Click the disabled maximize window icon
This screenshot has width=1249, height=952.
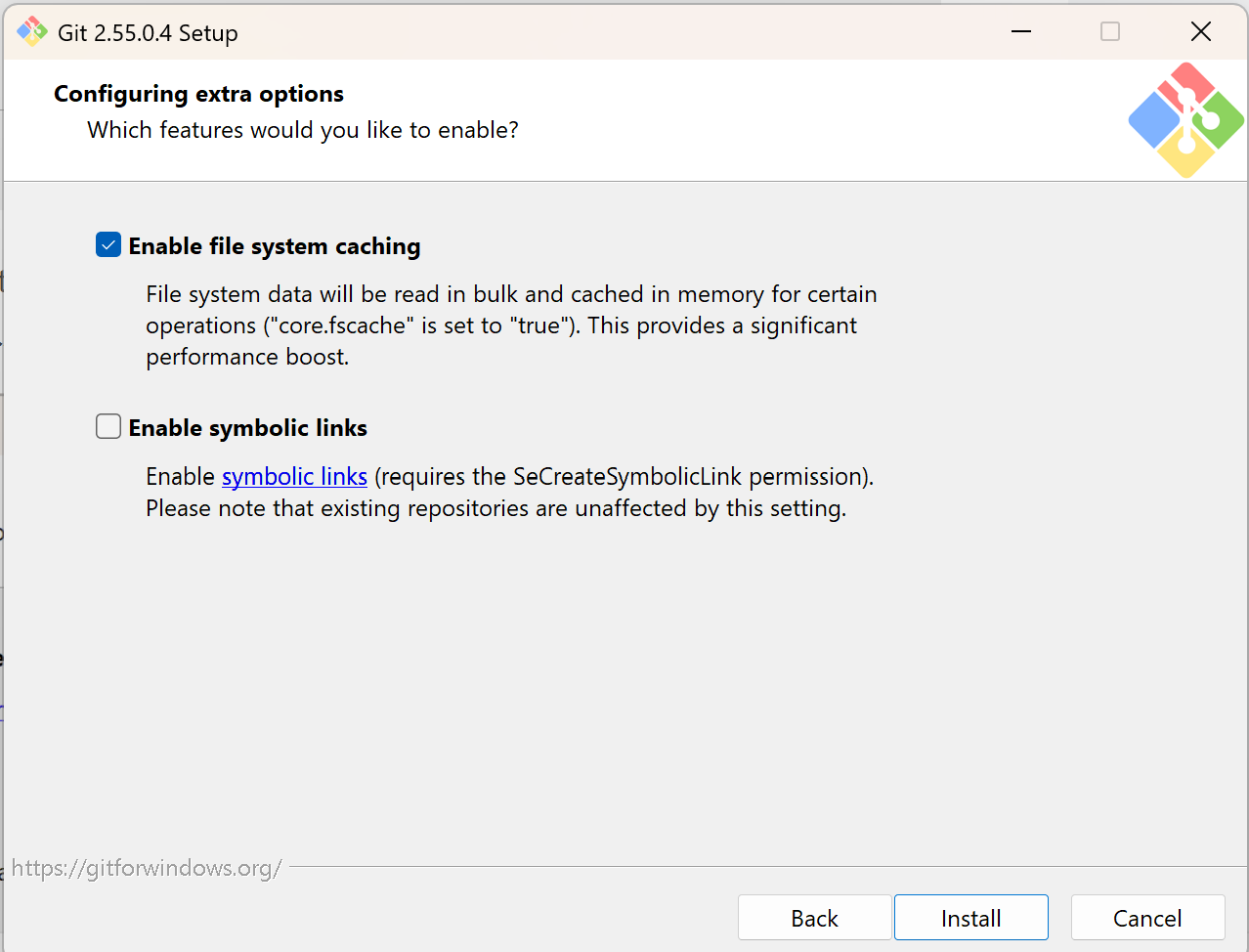pos(1110,31)
